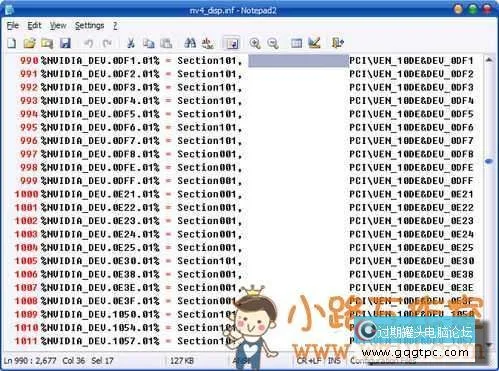Open customize schemes toolbar icon
Viewport: 499px width, 371px height.
tap(314, 43)
